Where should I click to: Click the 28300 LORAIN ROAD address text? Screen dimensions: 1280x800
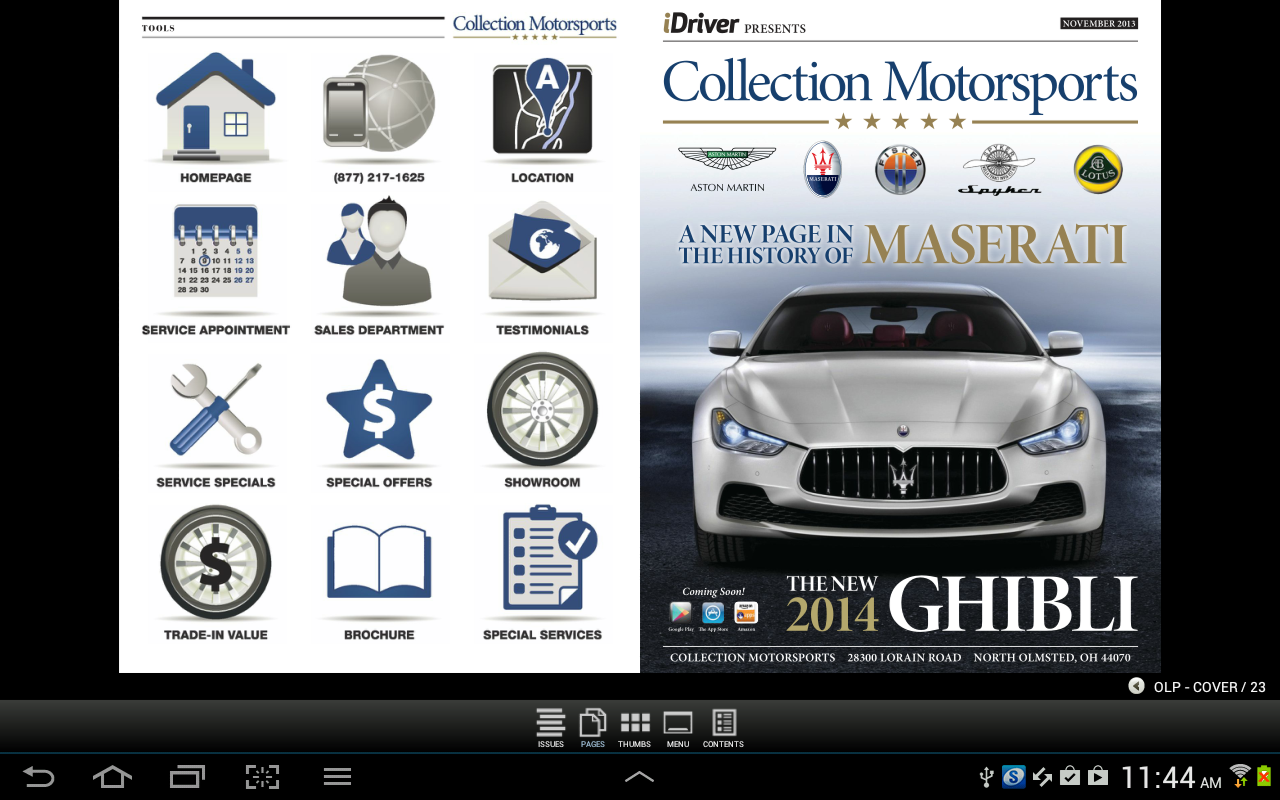pyautogui.click(x=904, y=658)
